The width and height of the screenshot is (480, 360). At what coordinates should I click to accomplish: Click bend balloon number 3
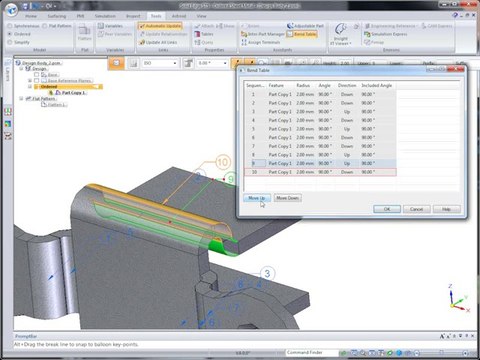[267, 274]
